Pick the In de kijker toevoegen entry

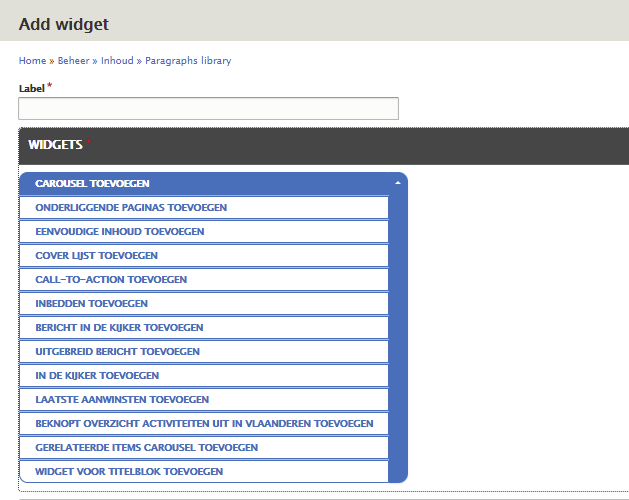pyautogui.click(x=97, y=376)
